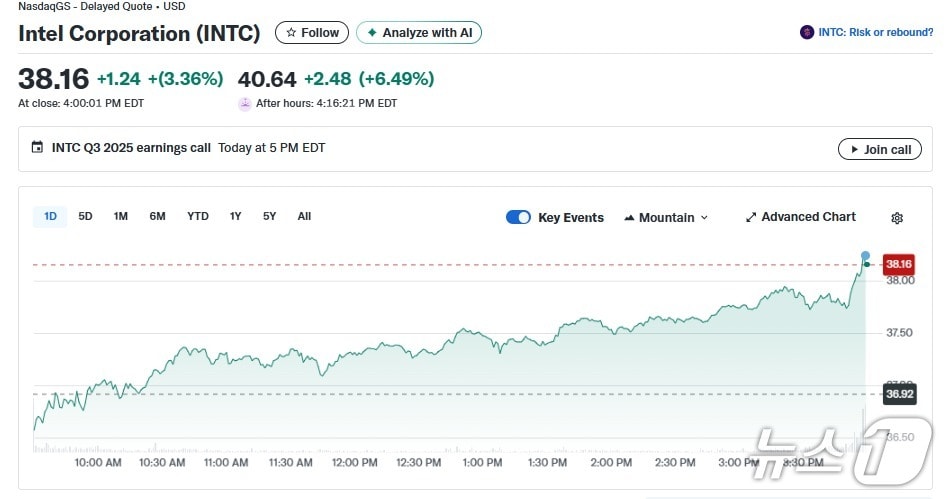Click the Analyze with AI button
Screen dimensions: 946x499
click(x=419, y=33)
